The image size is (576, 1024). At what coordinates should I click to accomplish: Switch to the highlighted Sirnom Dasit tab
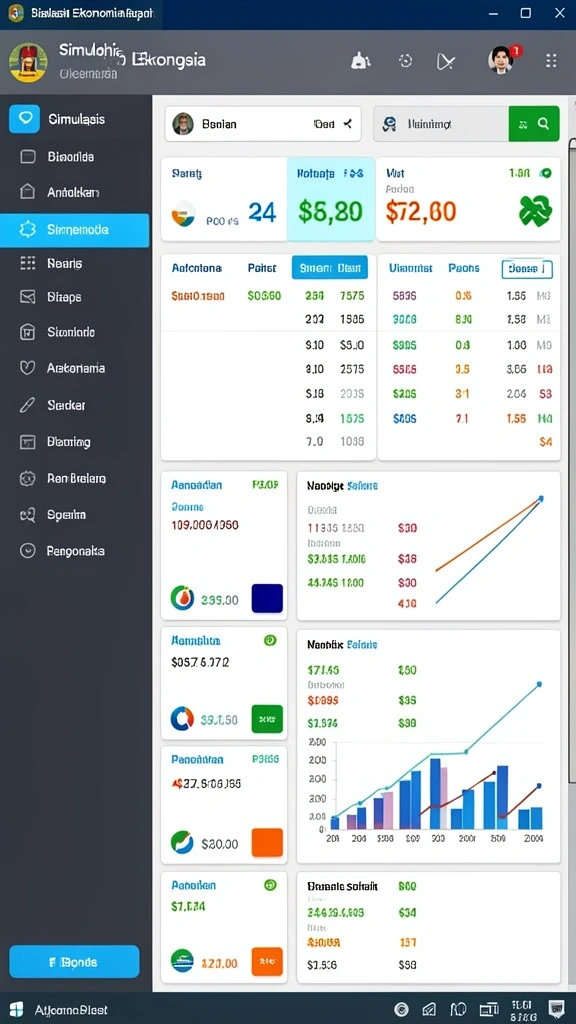[329, 268]
